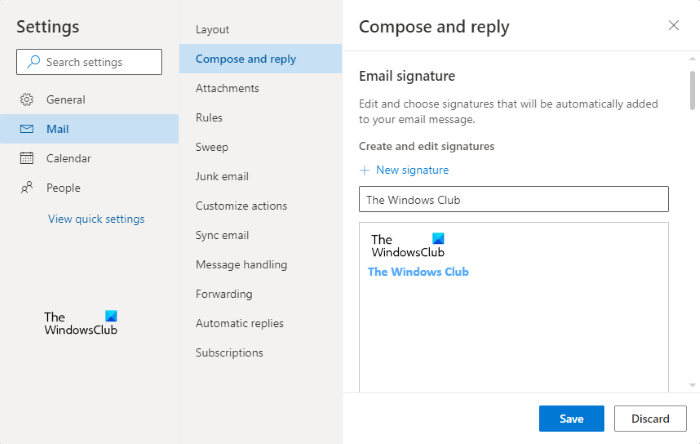The height and width of the screenshot is (444, 700).
Task: Click the magnifier icon in search box
Action: pos(33,62)
